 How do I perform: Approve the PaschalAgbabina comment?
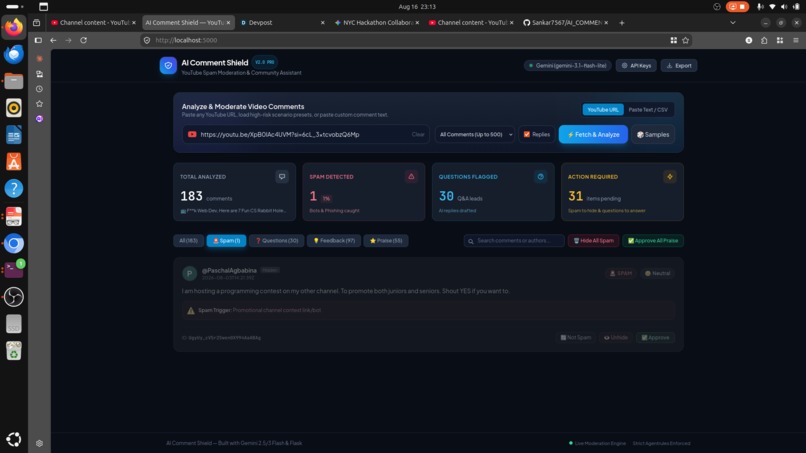click(x=655, y=338)
